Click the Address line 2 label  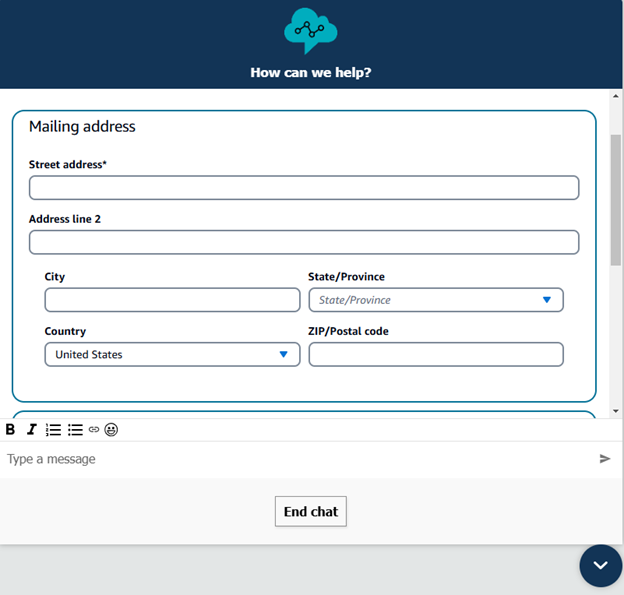[x=65, y=219]
